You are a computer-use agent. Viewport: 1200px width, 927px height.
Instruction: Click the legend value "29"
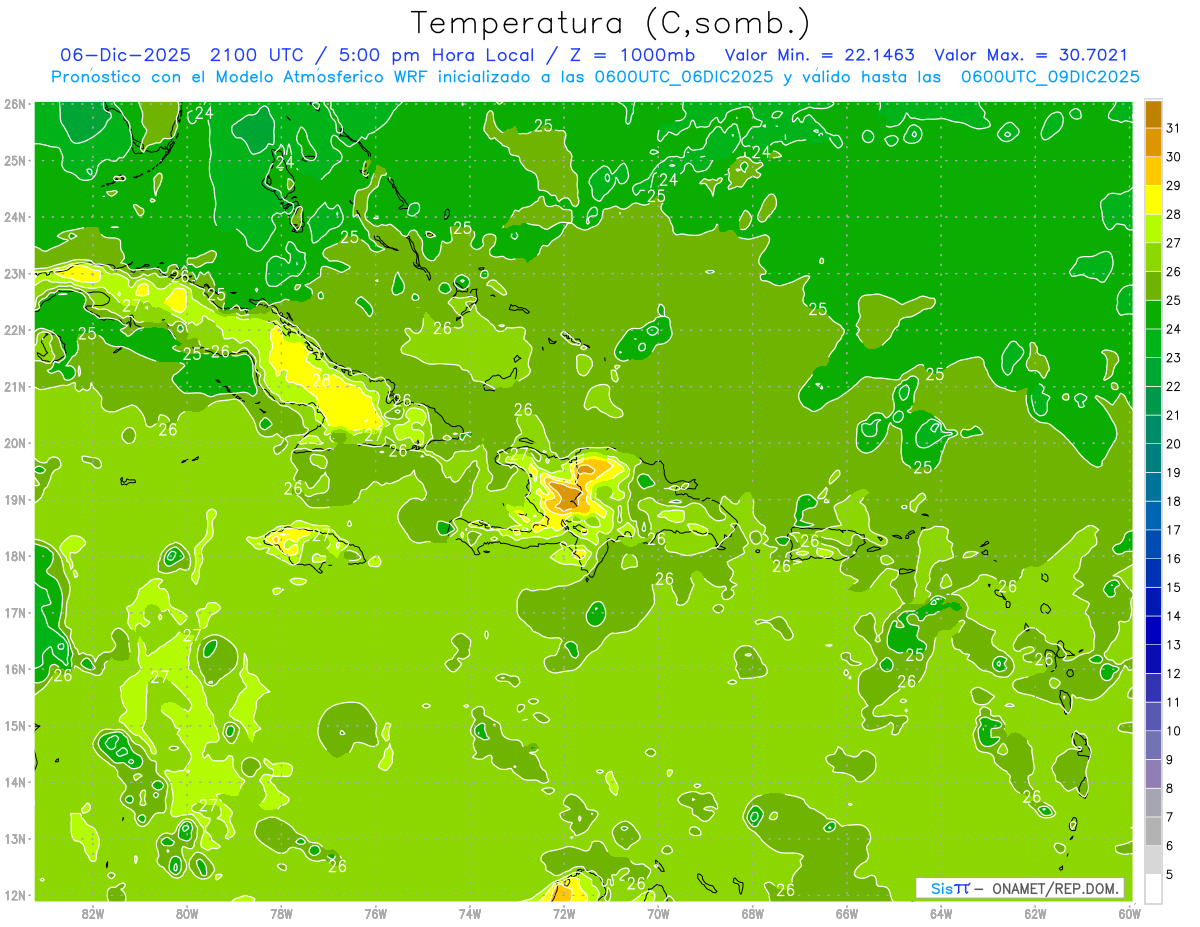1173,186
